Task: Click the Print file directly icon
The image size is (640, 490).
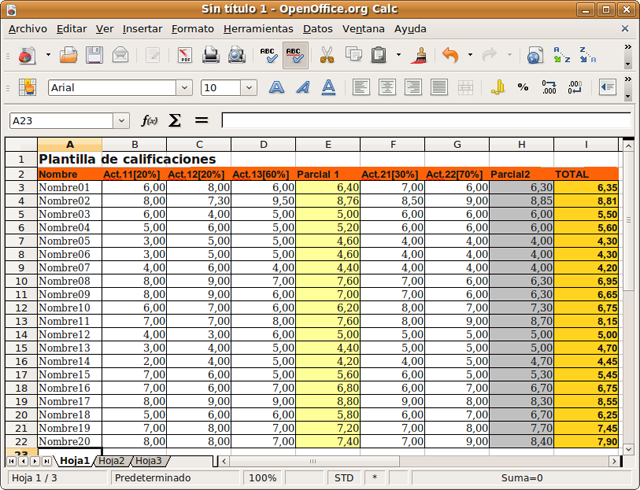Action: [210, 56]
